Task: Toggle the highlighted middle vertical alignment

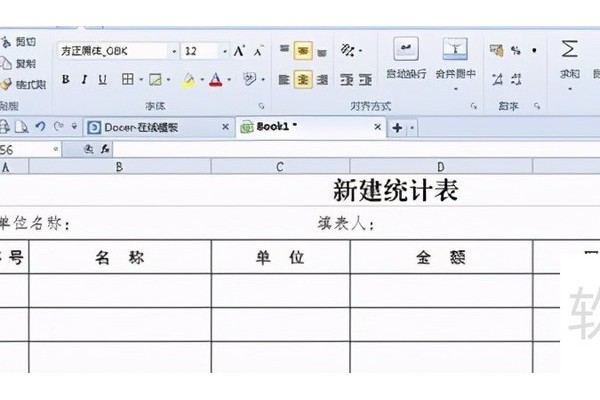Action: pos(303,51)
